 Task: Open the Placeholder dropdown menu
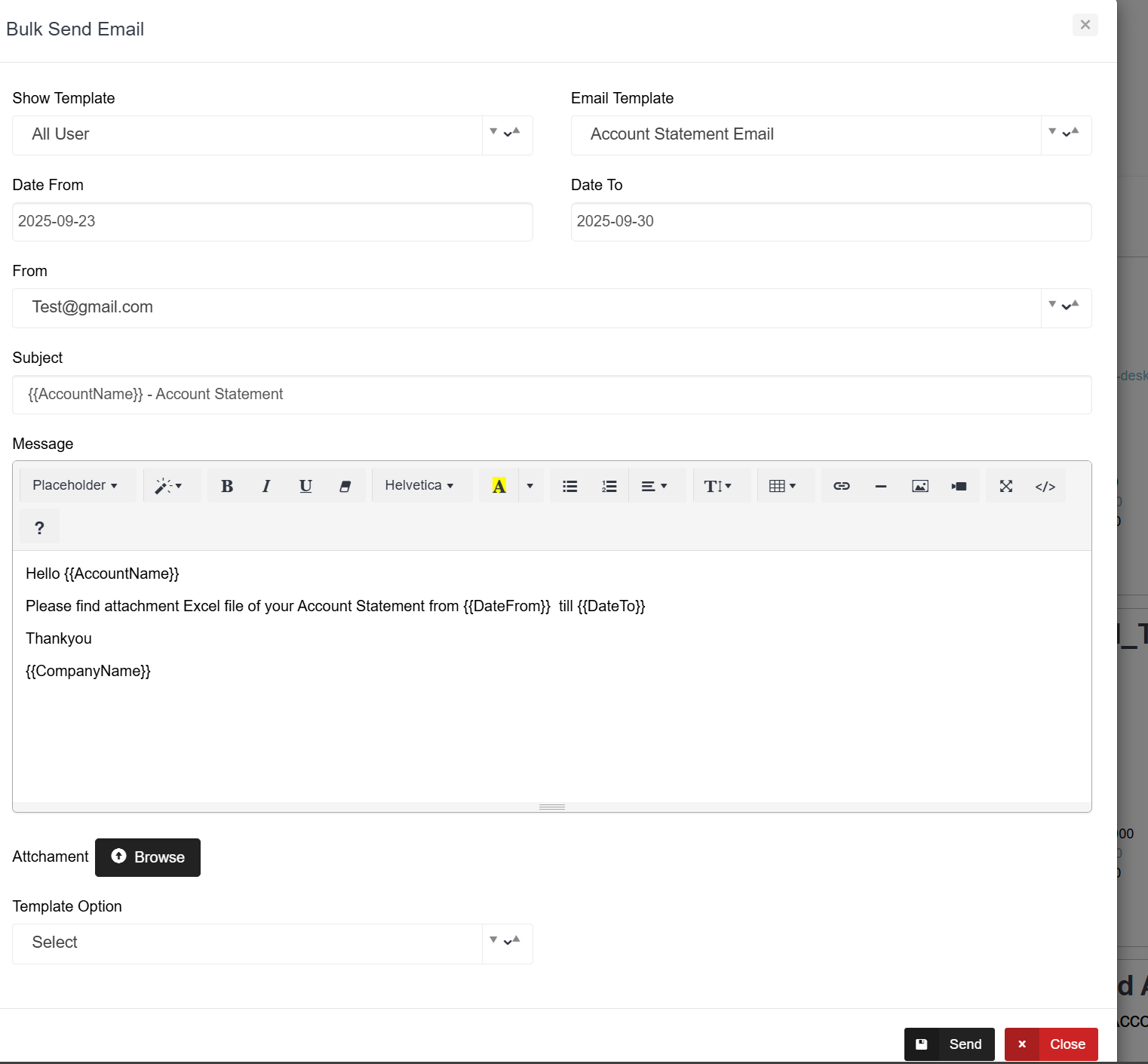click(x=75, y=486)
